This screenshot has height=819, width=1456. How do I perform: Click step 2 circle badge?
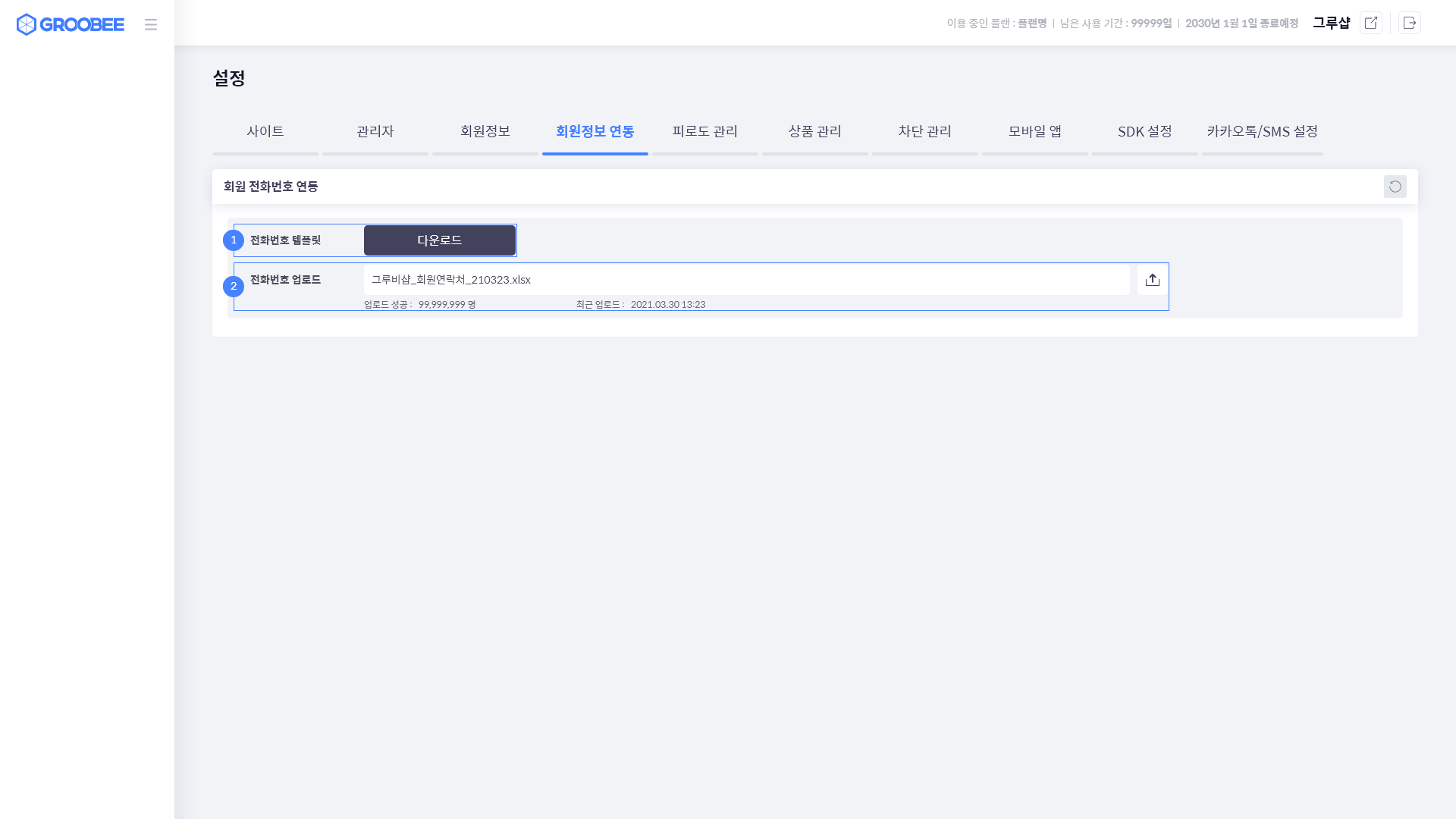point(234,287)
